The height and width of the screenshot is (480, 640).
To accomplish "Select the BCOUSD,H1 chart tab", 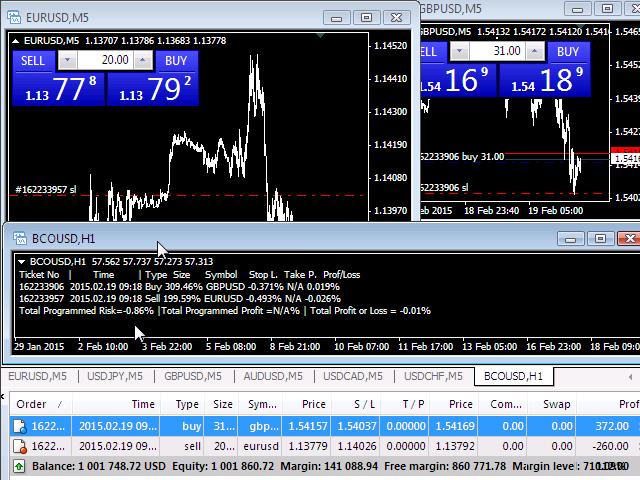I will (x=513, y=376).
